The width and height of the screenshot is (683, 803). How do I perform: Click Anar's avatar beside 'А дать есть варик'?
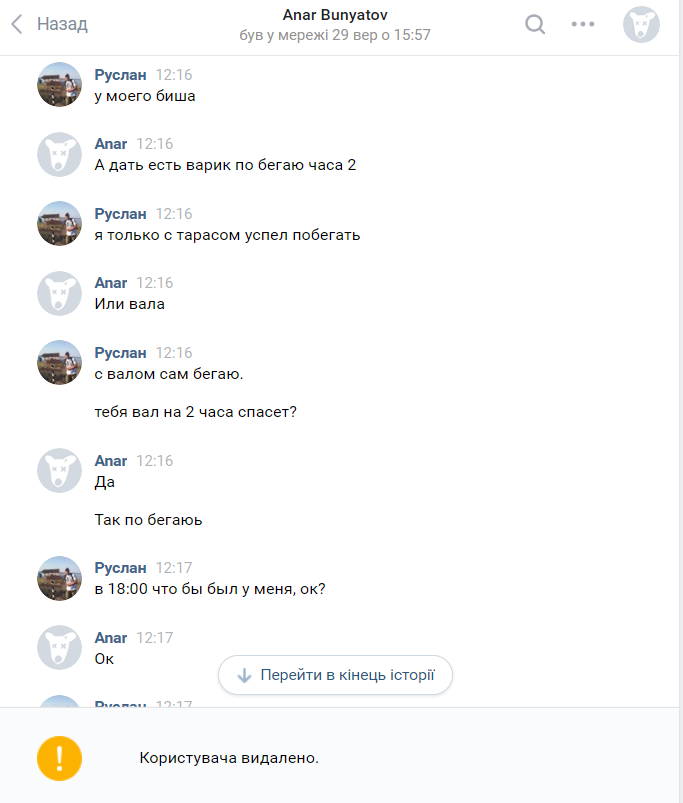pyautogui.click(x=59, y=154)
